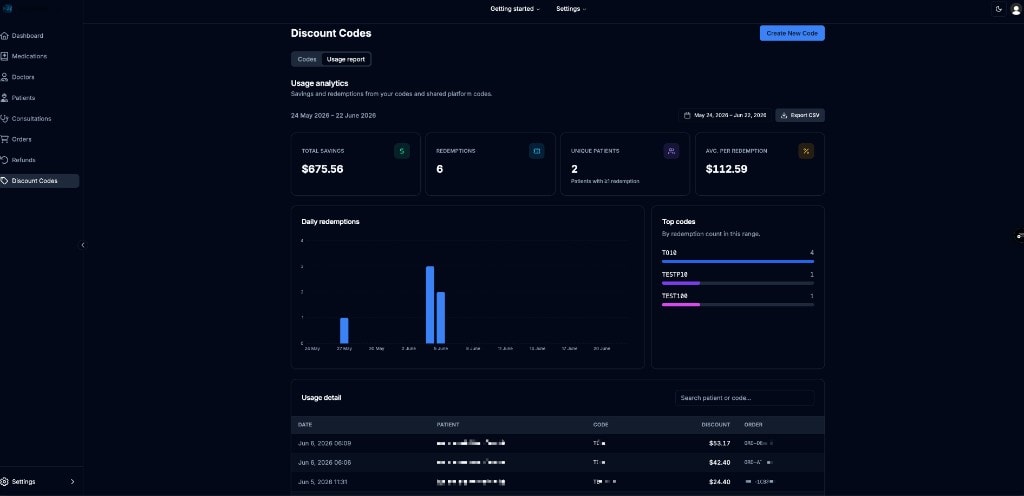Click the PATIENT column header
The image size is (1024, 496).
point(447,425)
